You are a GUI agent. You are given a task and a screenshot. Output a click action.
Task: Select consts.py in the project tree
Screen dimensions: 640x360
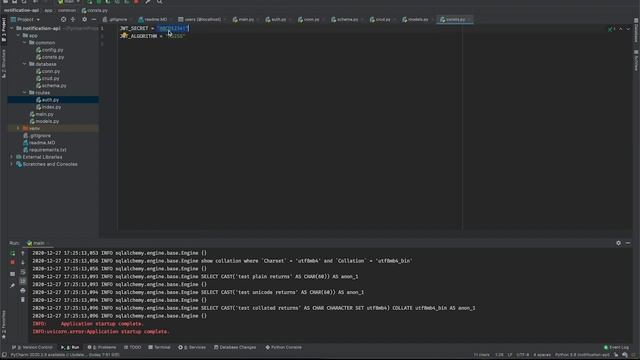53,57
